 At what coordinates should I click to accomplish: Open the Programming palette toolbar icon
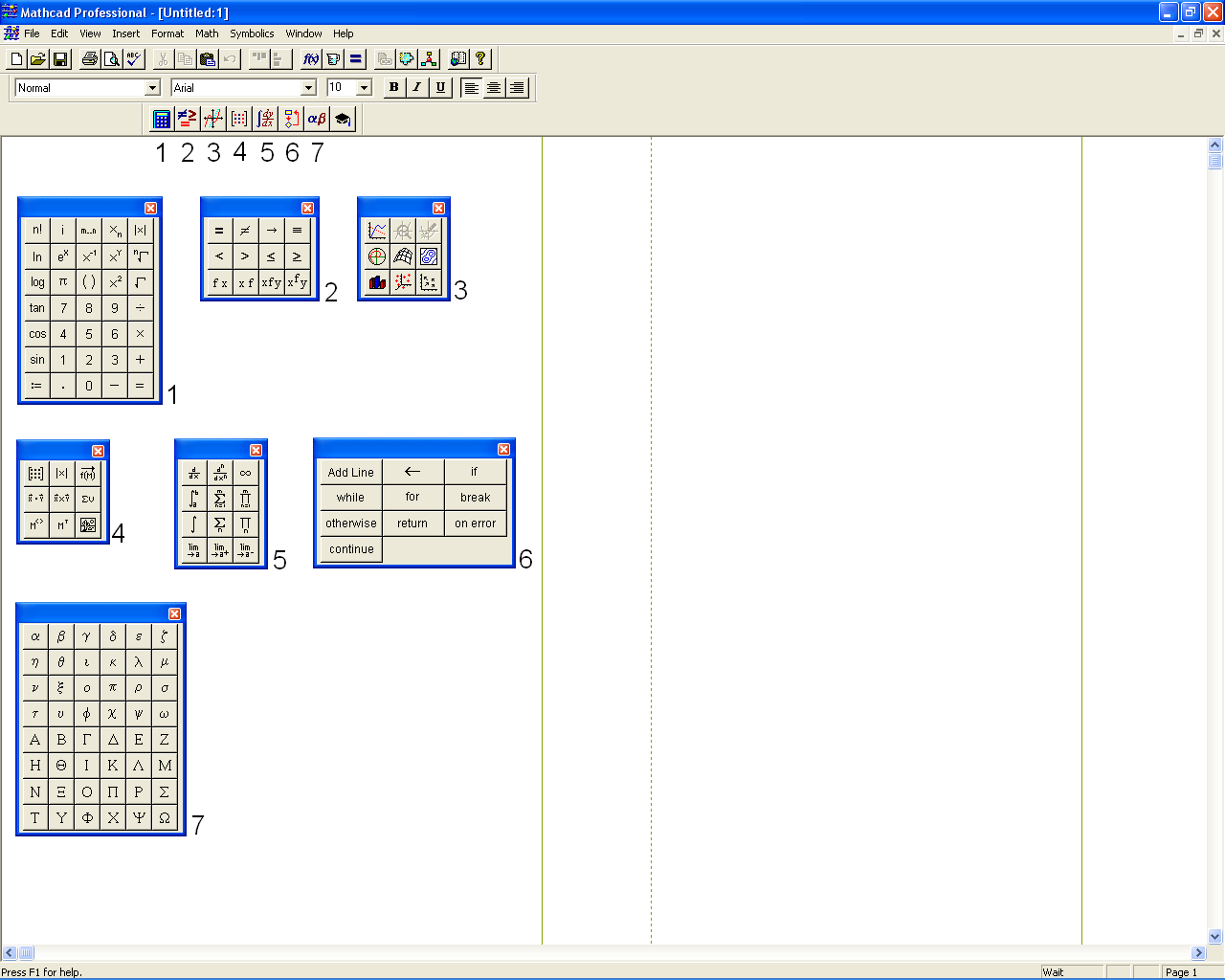pos(291,119)
